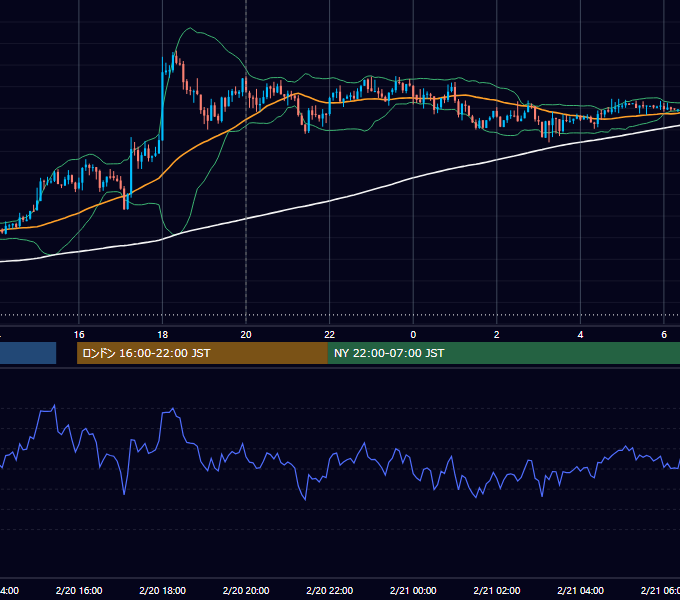Viewport: 680px width, 600px height.
Task: Click the 6 hour label on time axis
Action: tap(664, 335)
